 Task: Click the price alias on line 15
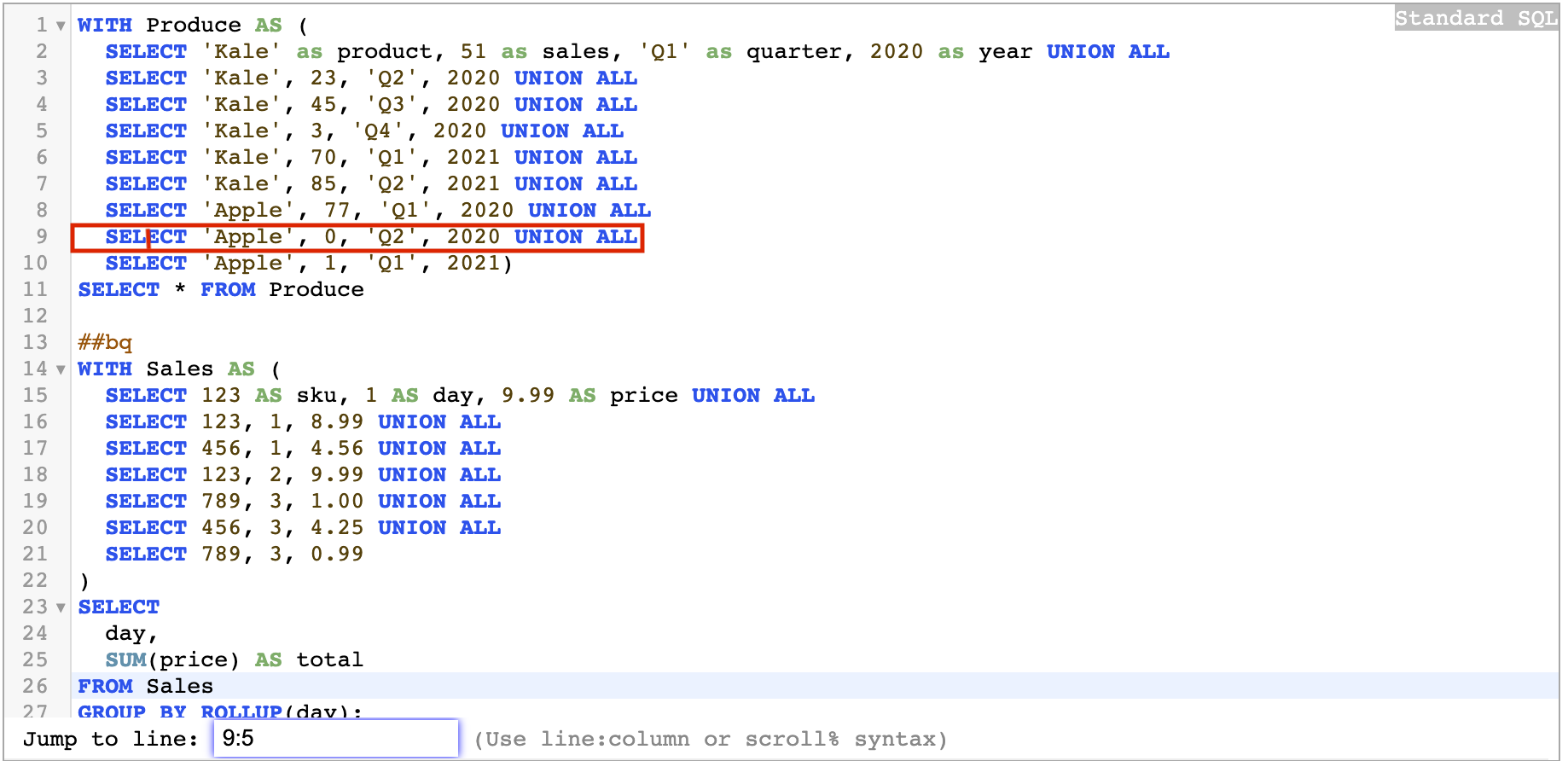pyautogui.click(x=644, y=396)
